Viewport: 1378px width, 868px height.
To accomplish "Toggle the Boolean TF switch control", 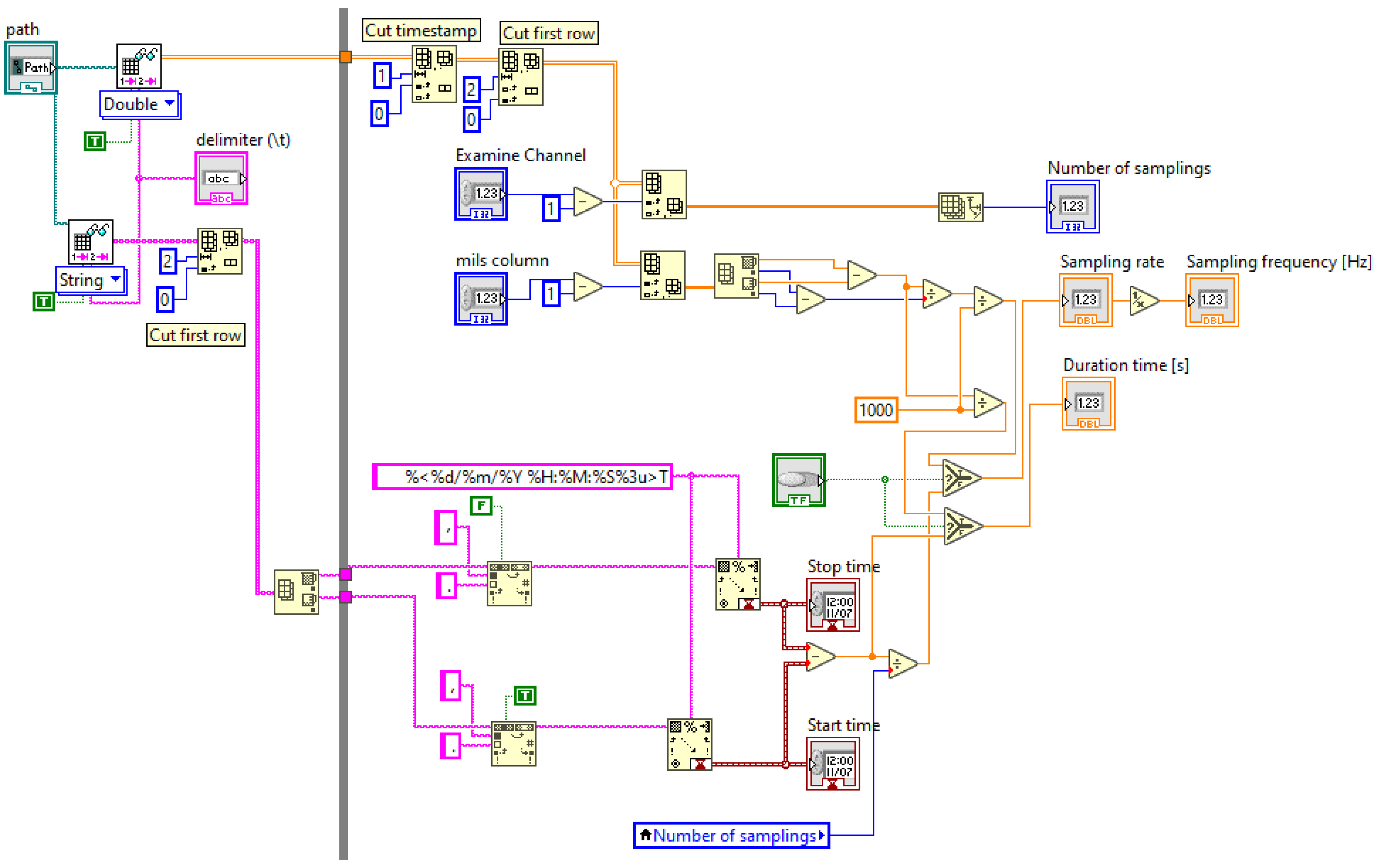I will click(798, 479).
